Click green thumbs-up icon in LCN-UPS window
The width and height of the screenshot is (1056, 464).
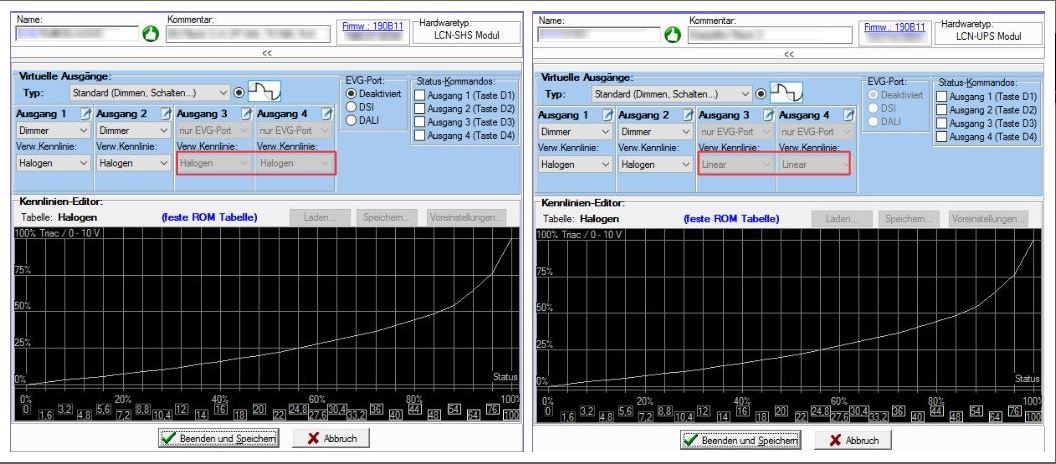point(675,34)
